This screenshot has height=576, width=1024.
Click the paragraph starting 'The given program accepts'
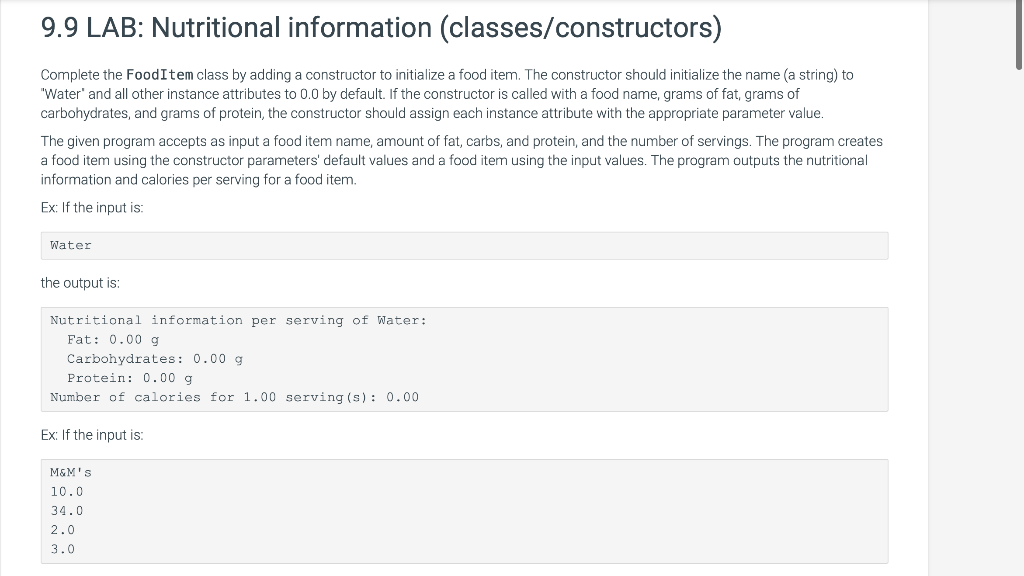coord(461,161)
